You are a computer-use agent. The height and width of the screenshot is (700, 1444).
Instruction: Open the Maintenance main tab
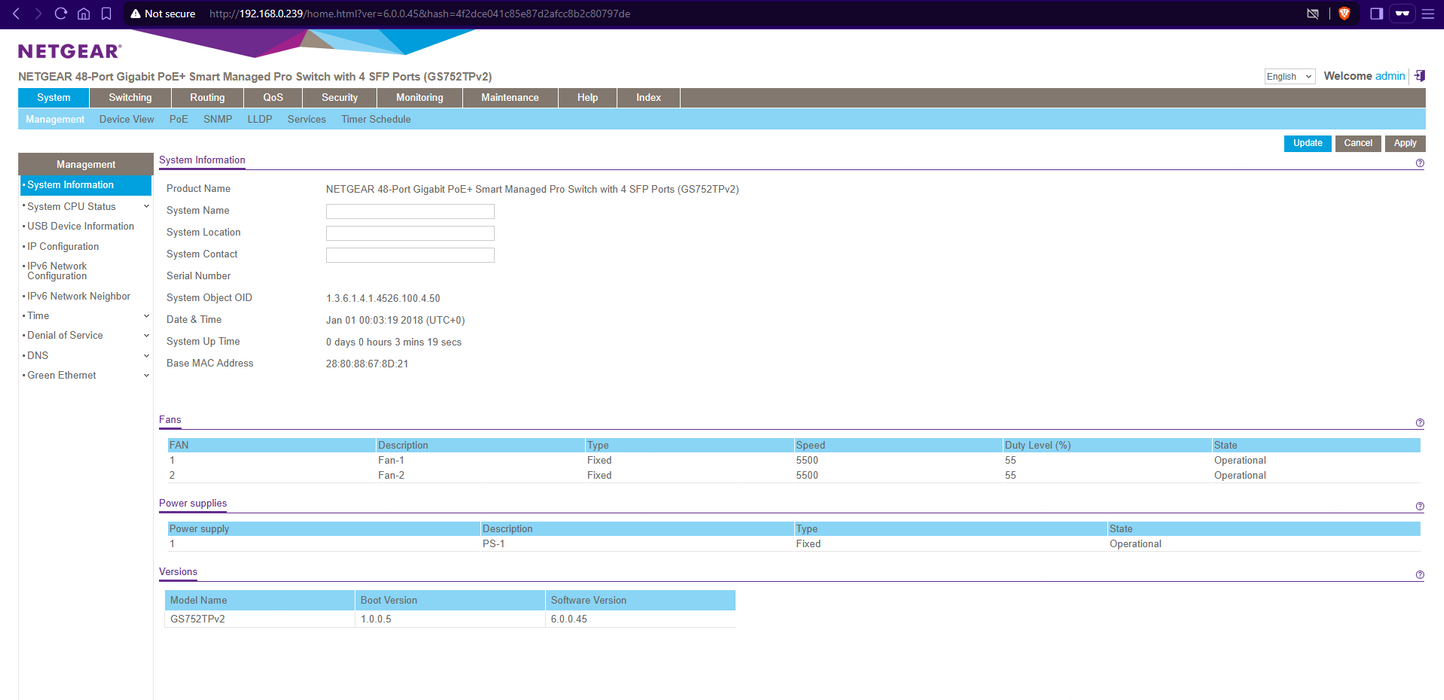[510, 97]
